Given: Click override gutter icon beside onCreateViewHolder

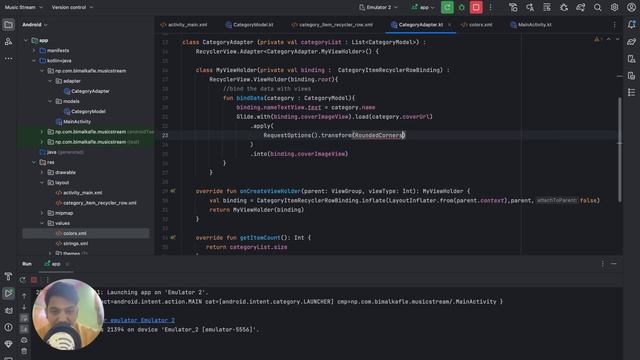Looking at the screenshot, I should pyautogui.click(x=173, y=191).
